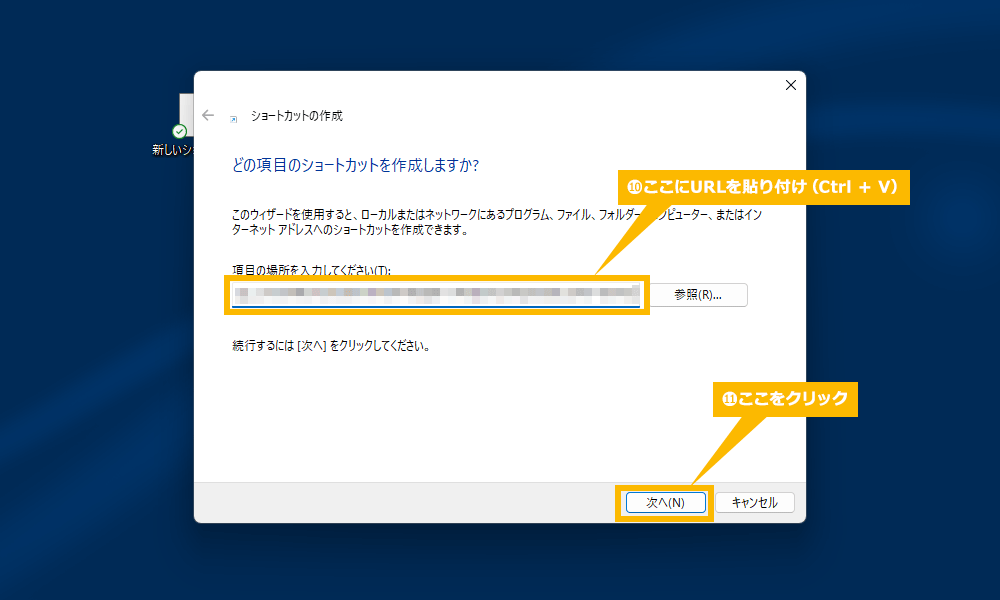This screenshot has height=600, width=1000.
Task: Click the ショートカットの作成 title text
Action: (x=297, y=115)
